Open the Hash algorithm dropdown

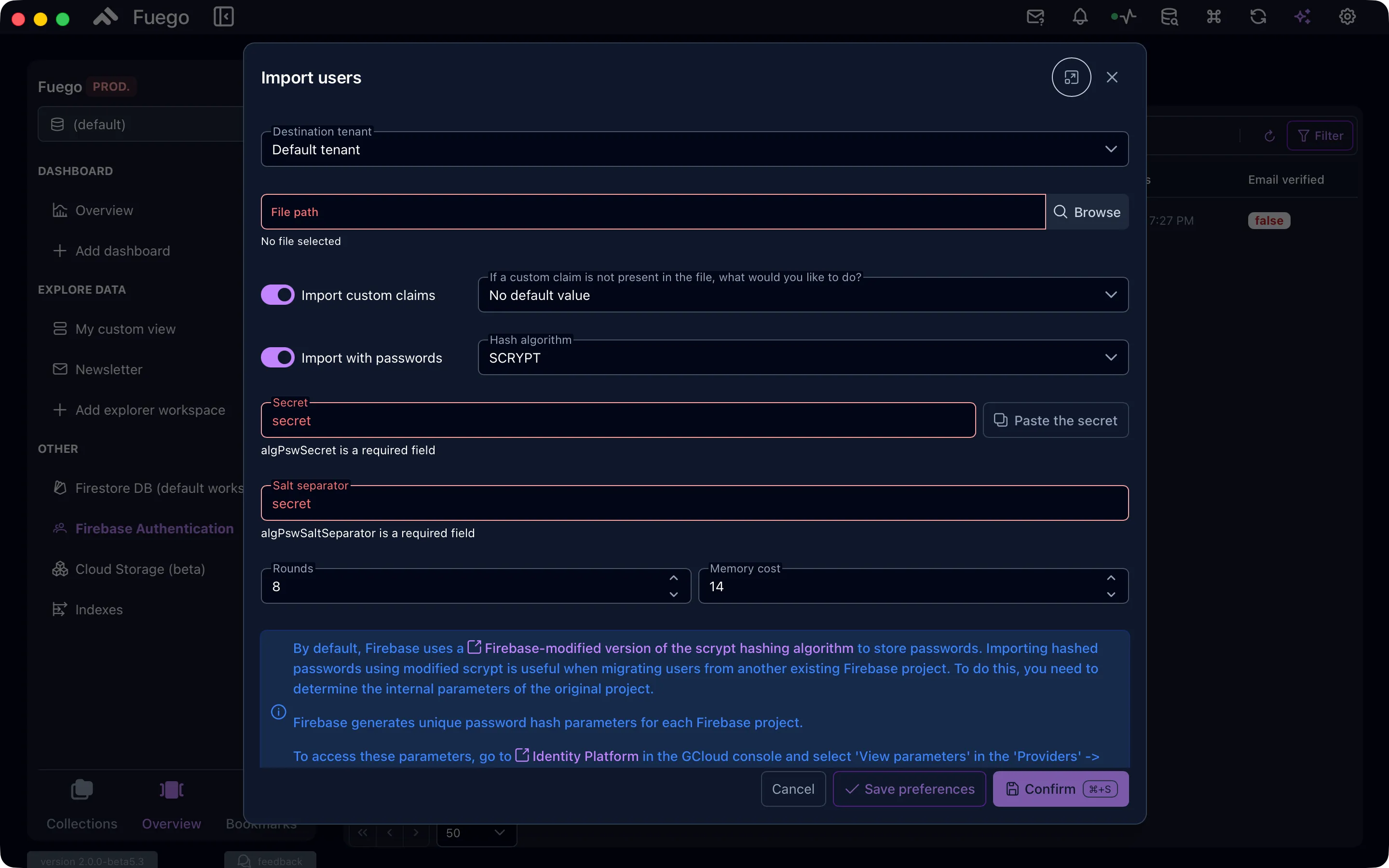coord(803,357)
